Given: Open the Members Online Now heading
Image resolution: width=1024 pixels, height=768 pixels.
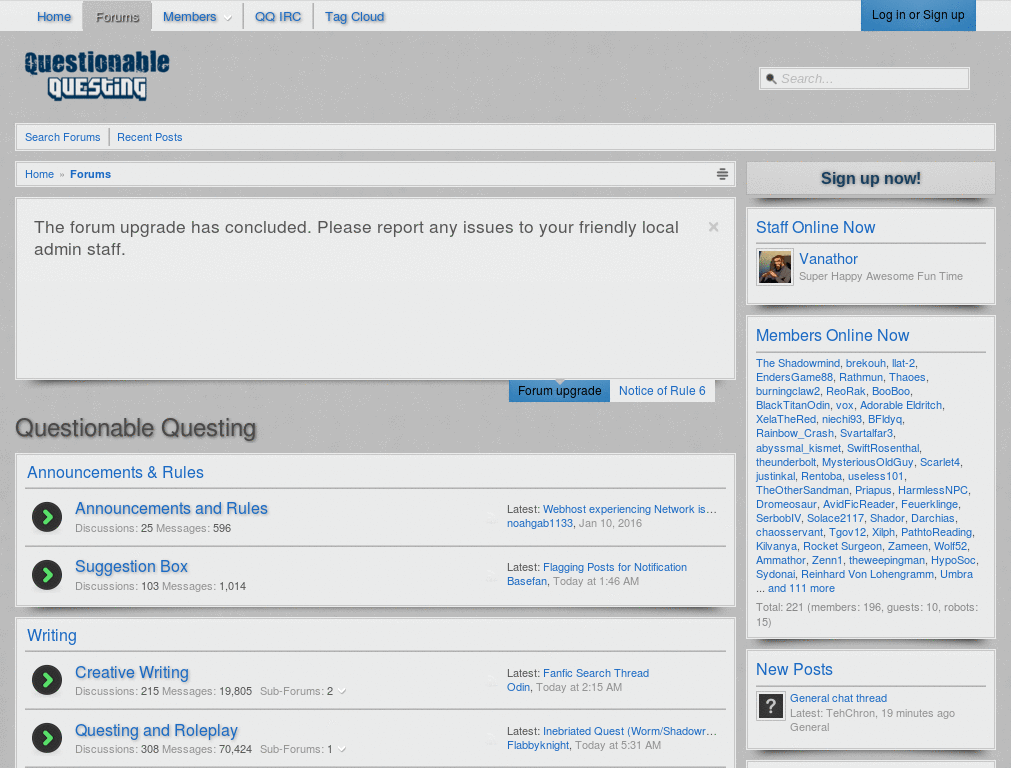Looking at the screenshot, I should pyautogui.click(x=833, y=335).
